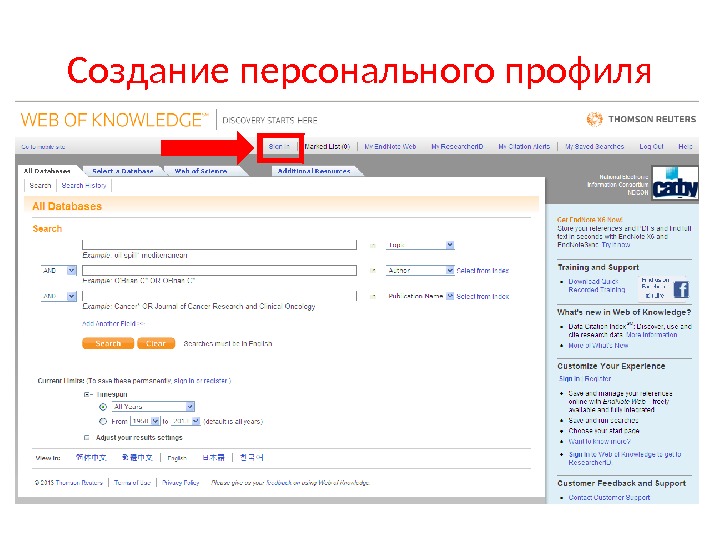
Task: Click Get EndNote X6 Now! heading link
Action: (x=590, y=219)
